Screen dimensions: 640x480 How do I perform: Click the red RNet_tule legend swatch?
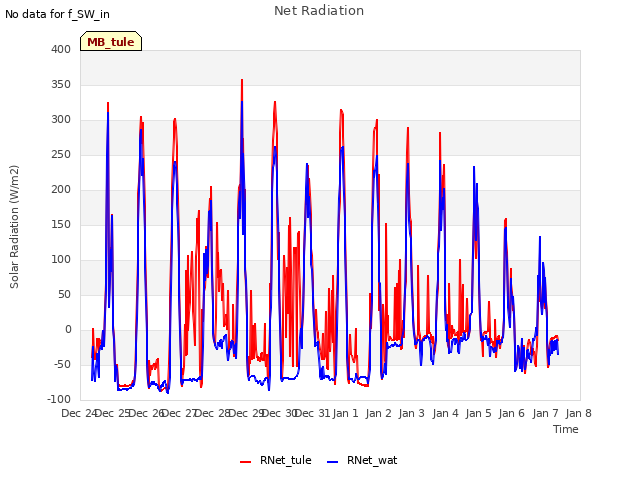point(245,462)
